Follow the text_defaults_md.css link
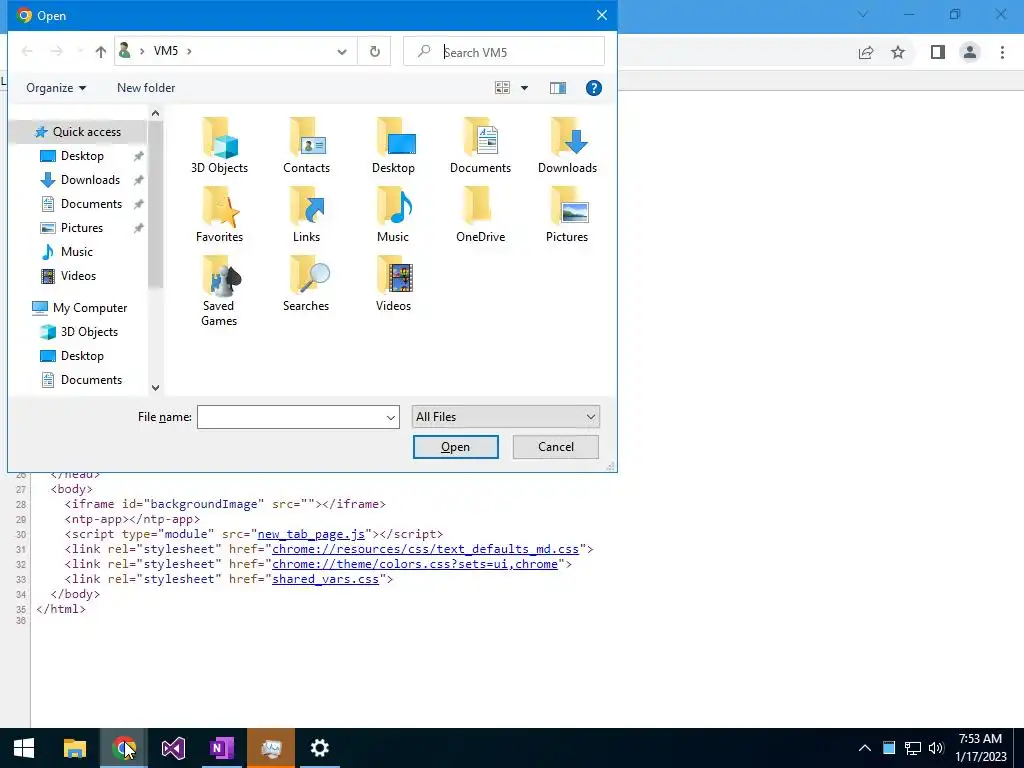This screenshot has width=1024, height=768. coord(425,549)
